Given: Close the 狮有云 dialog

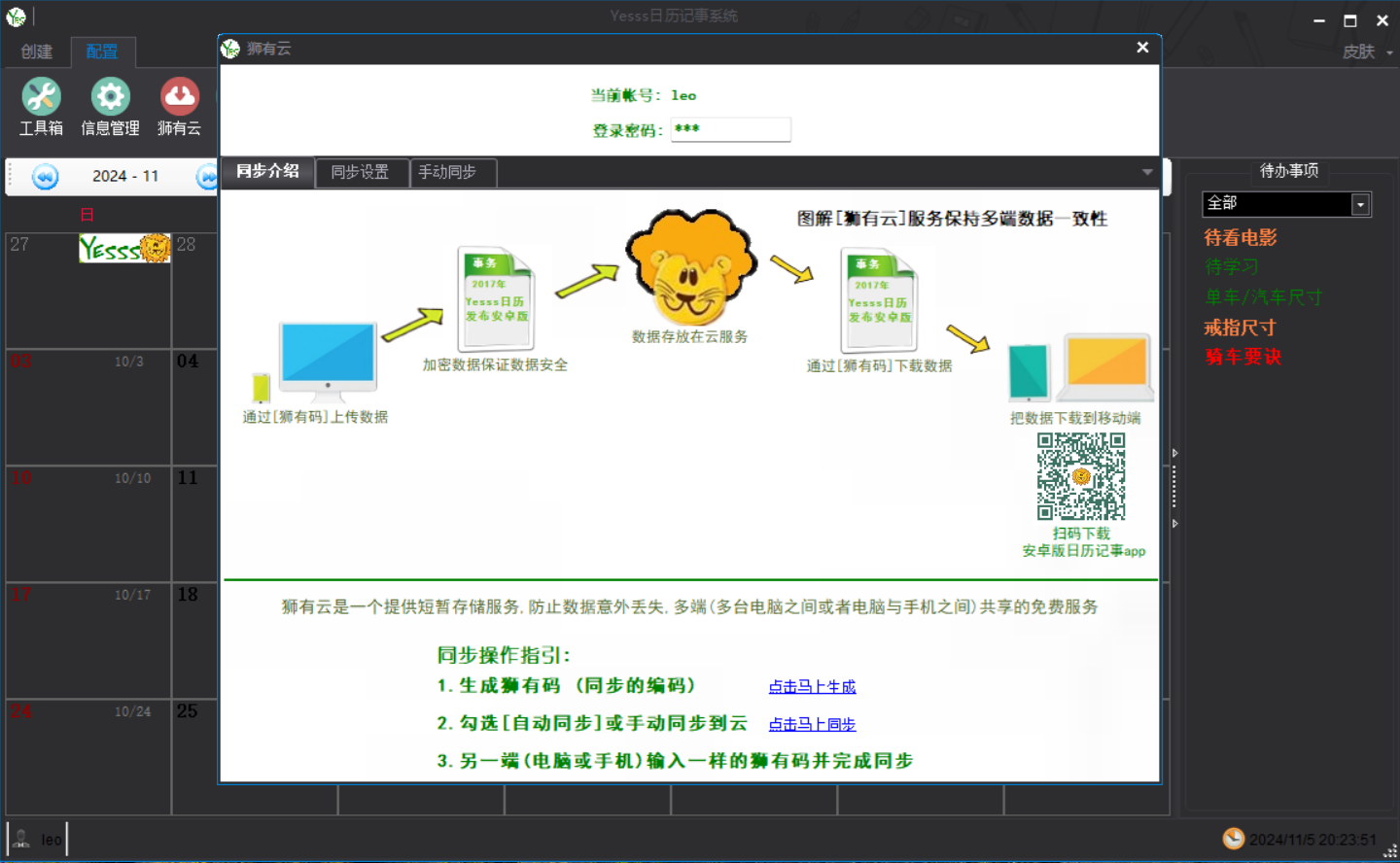Looking at the screenshot, I should [x=1142, y=48].
